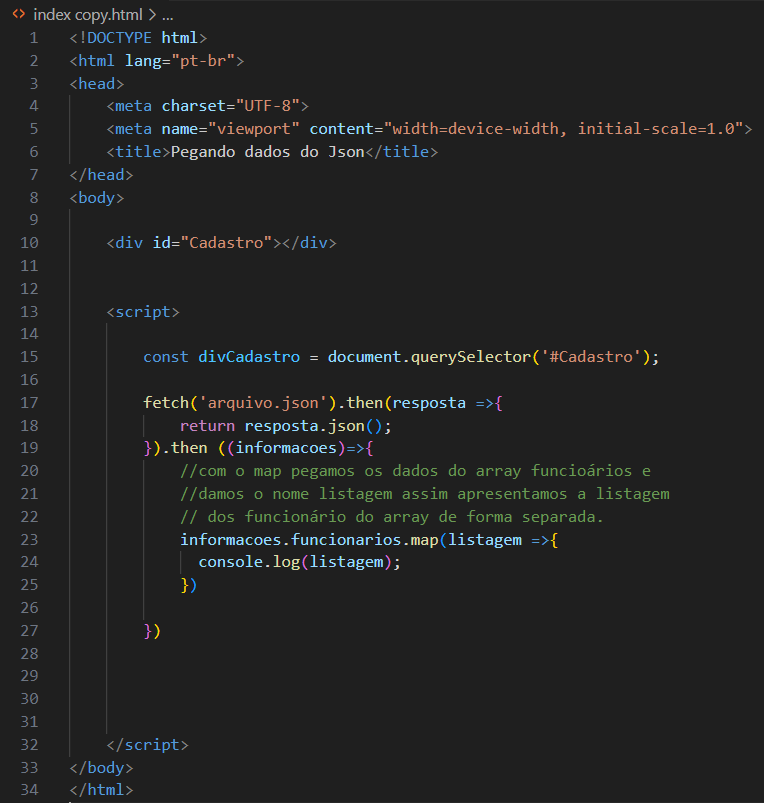Viewport: 764px width, 803px height.
Task: Click the comment starting '//com o map pegamos'
Action: tap(415, 471)
